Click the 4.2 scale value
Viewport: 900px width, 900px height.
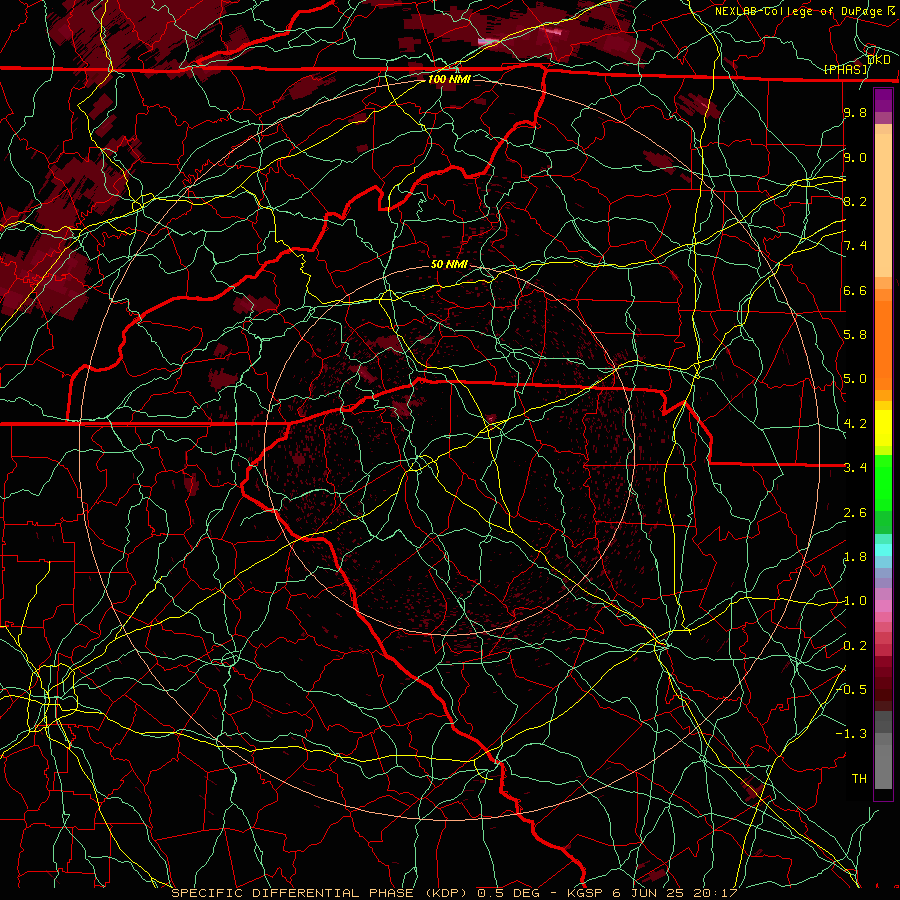tap(855, 424)
